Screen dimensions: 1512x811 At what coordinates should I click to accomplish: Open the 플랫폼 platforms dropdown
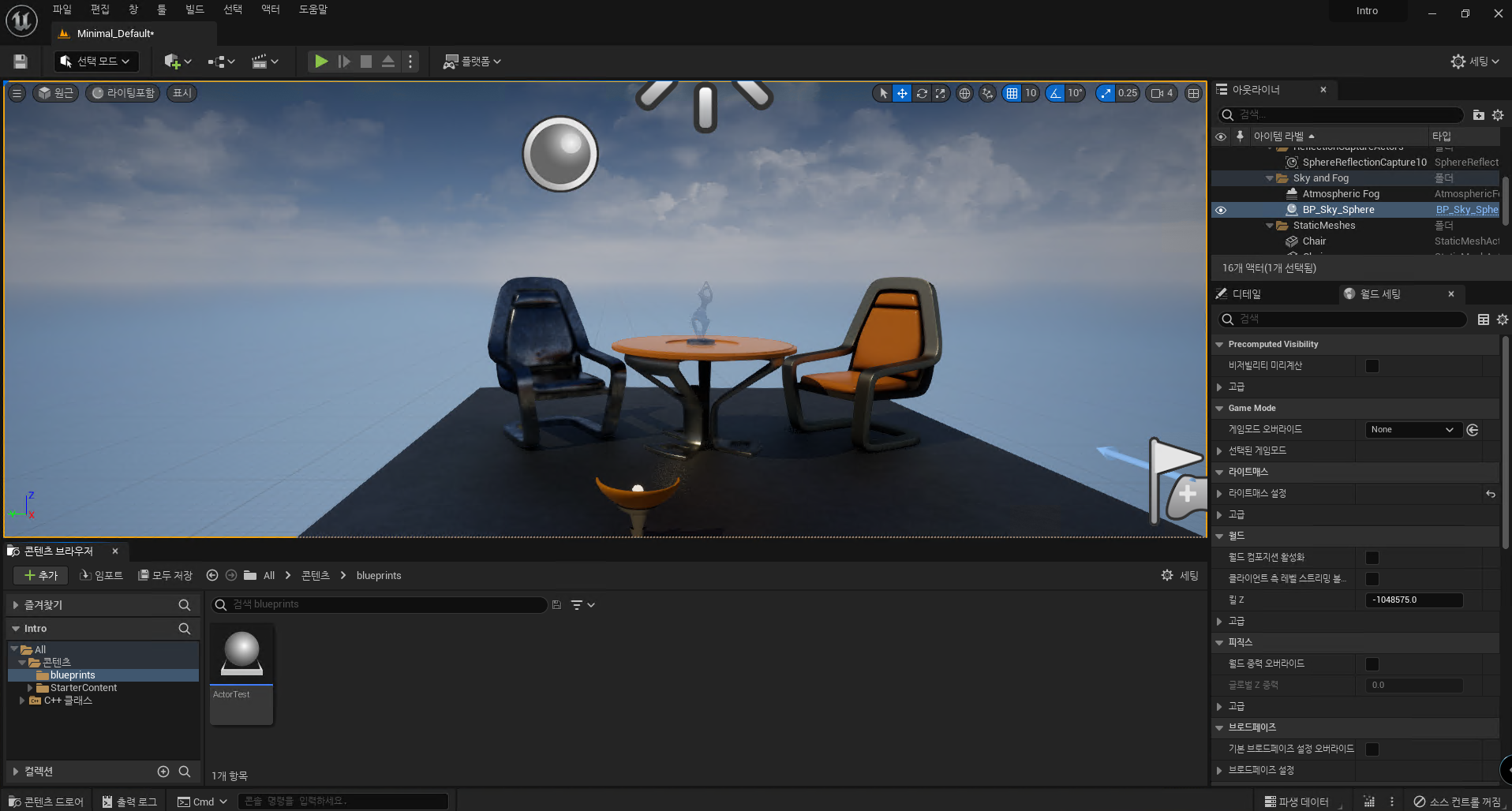(x=472, y=62)
